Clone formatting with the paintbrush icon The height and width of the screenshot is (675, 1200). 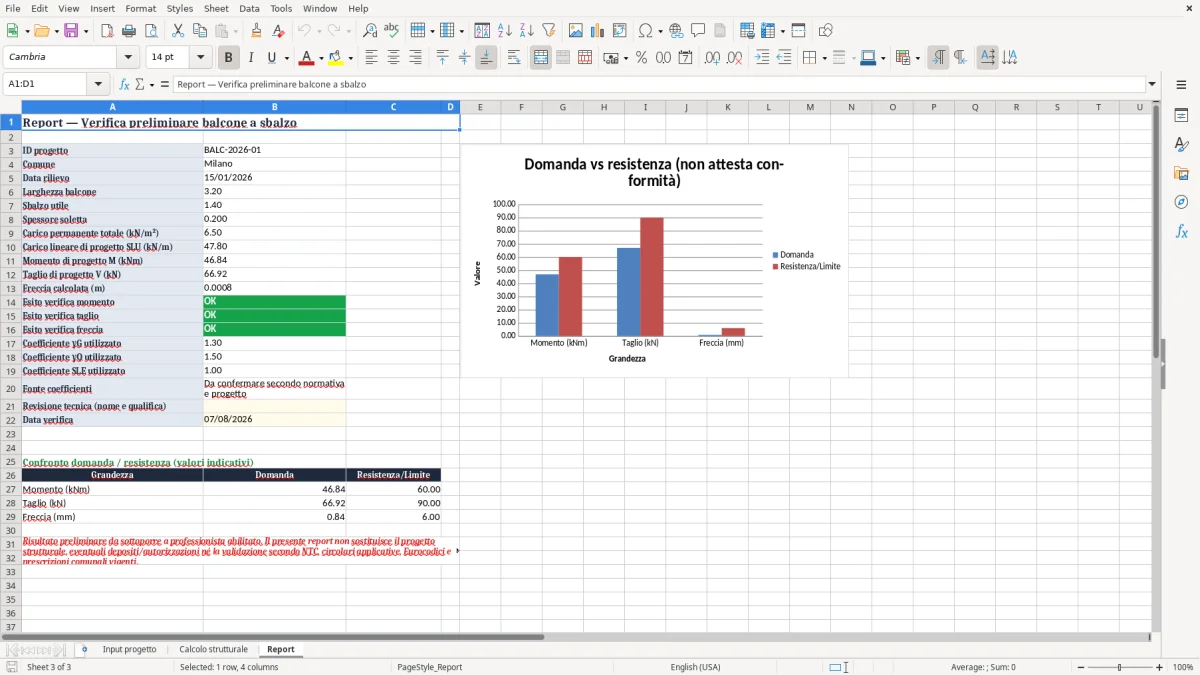pyautogui.click(x=256, y=31)
